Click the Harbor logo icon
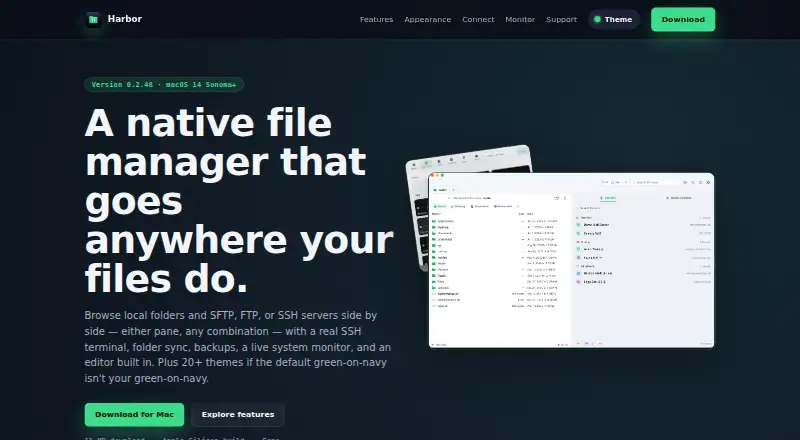Screen dimensions: 800x440 coord(93,19)
